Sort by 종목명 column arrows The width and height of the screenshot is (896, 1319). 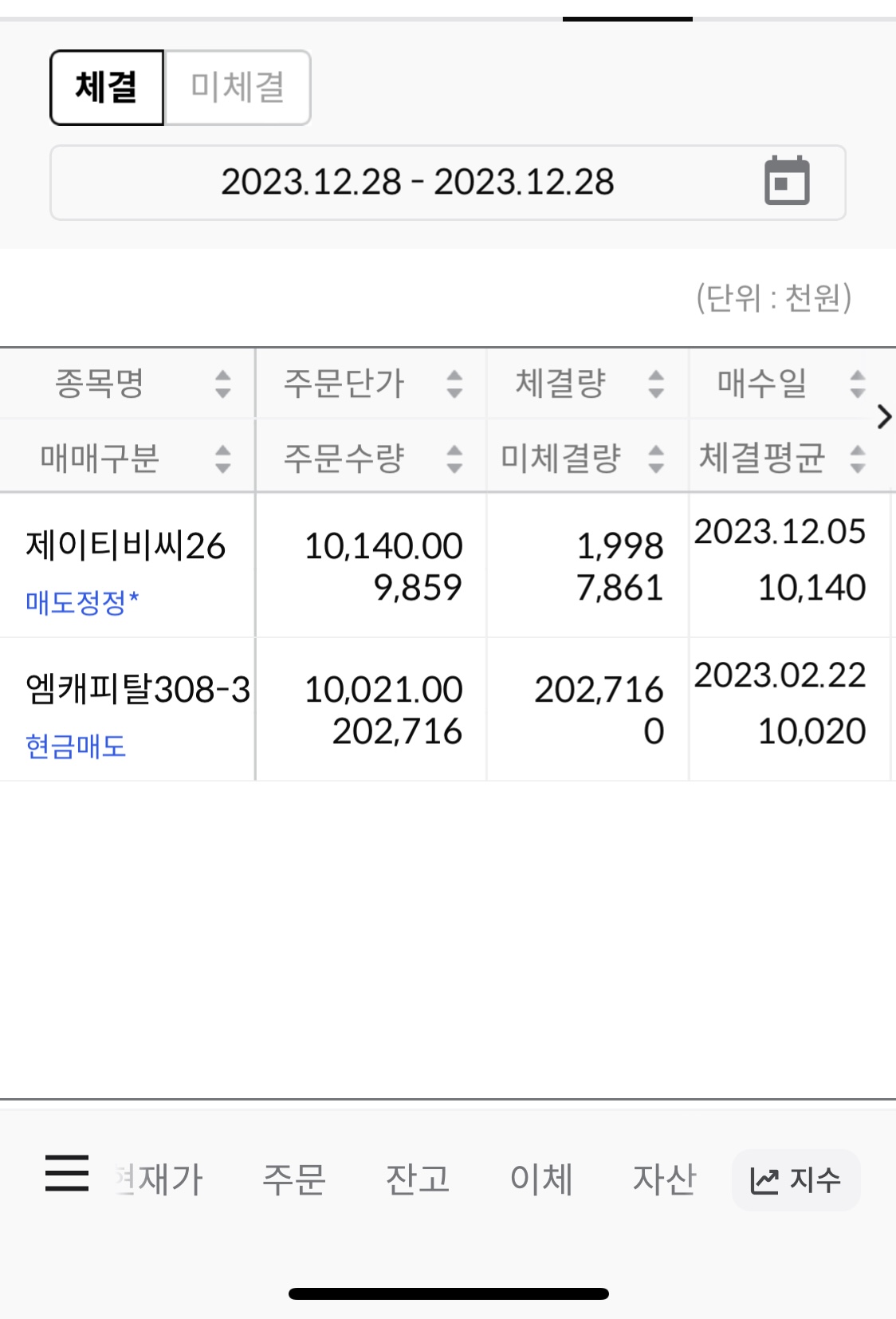click(x=223, y=384)
